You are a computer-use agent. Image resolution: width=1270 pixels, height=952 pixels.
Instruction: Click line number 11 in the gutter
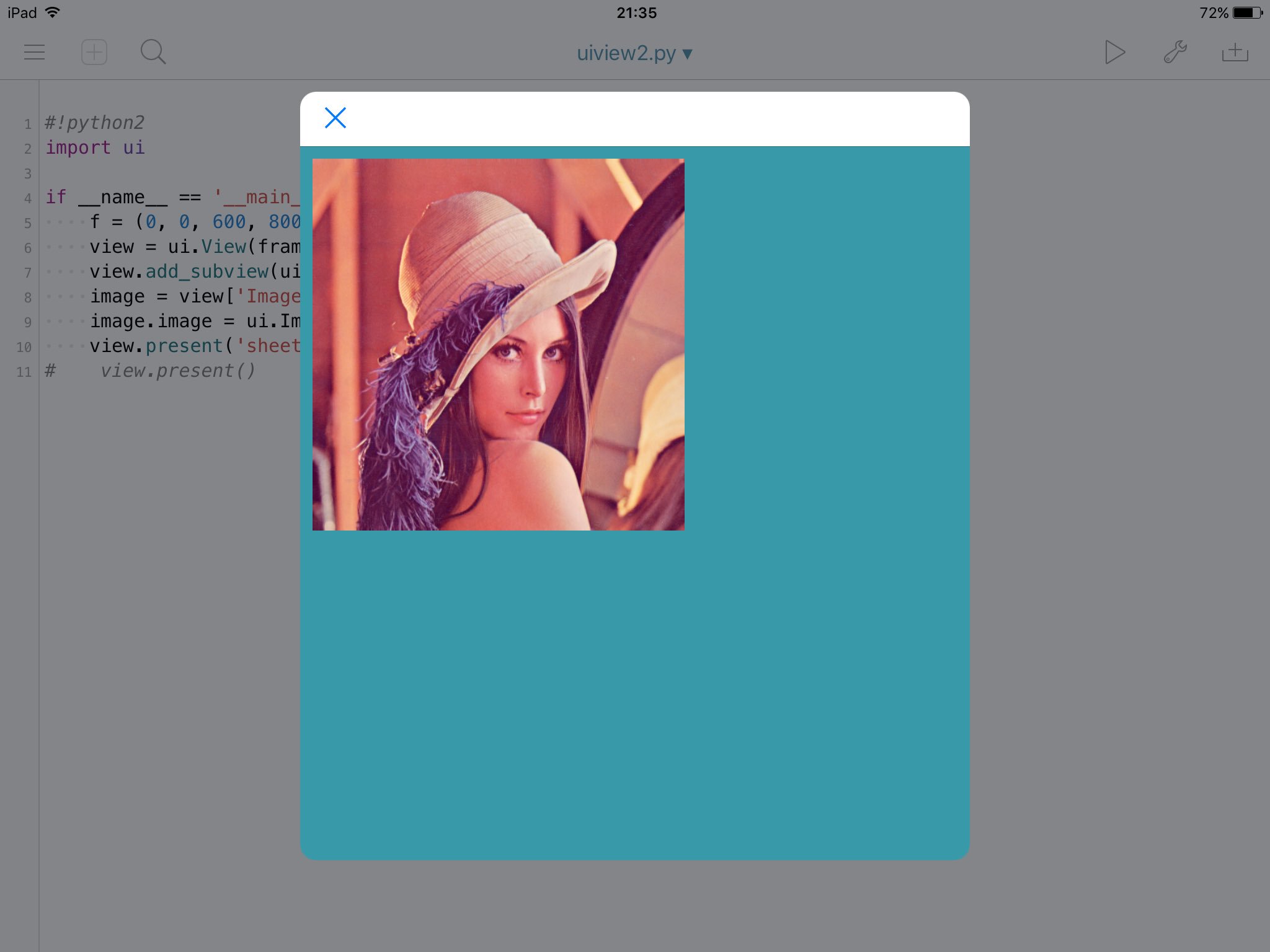click(24, 372)
